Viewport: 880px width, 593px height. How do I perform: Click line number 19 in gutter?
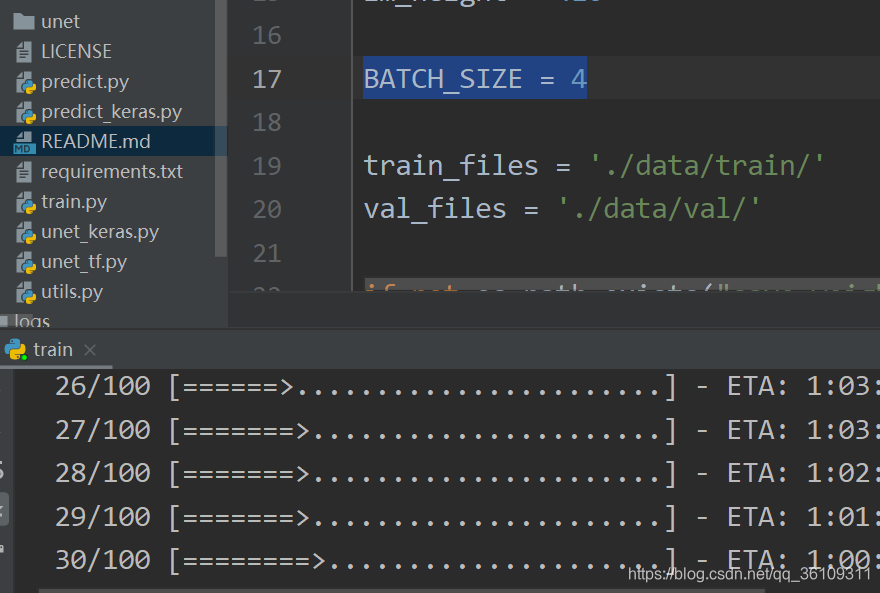click(x=267, y=167)
